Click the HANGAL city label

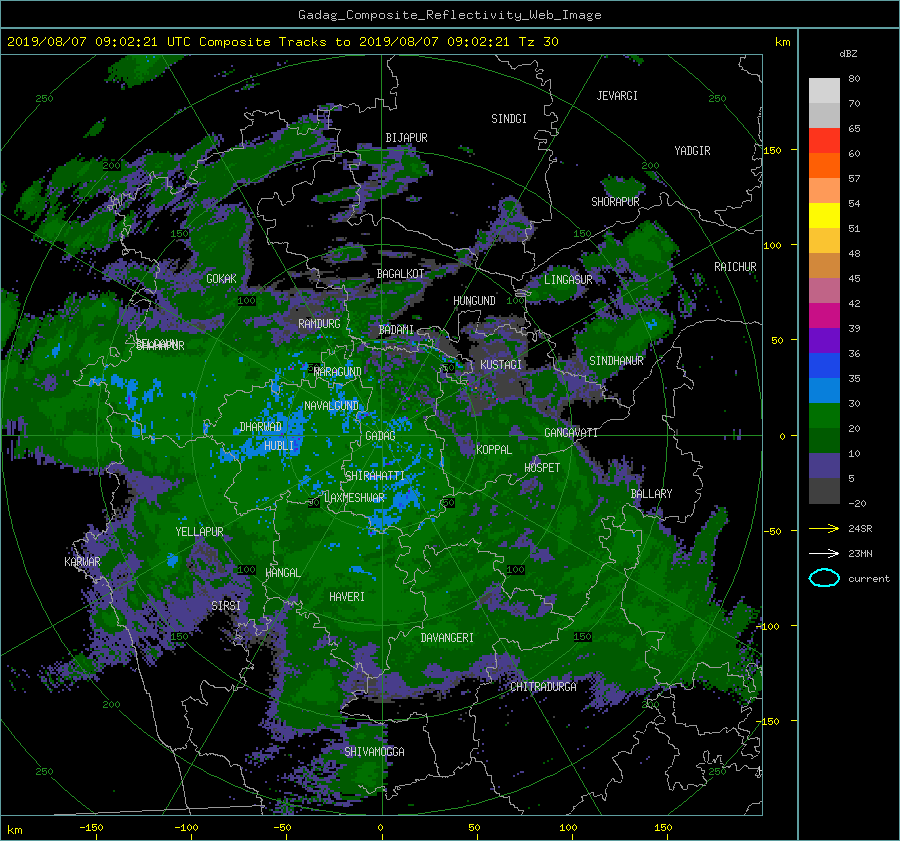tap(282, 572)
